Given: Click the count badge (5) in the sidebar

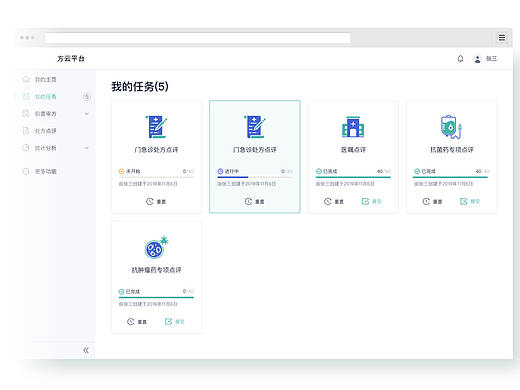Looking at the screenshot, I should point(86,97).
